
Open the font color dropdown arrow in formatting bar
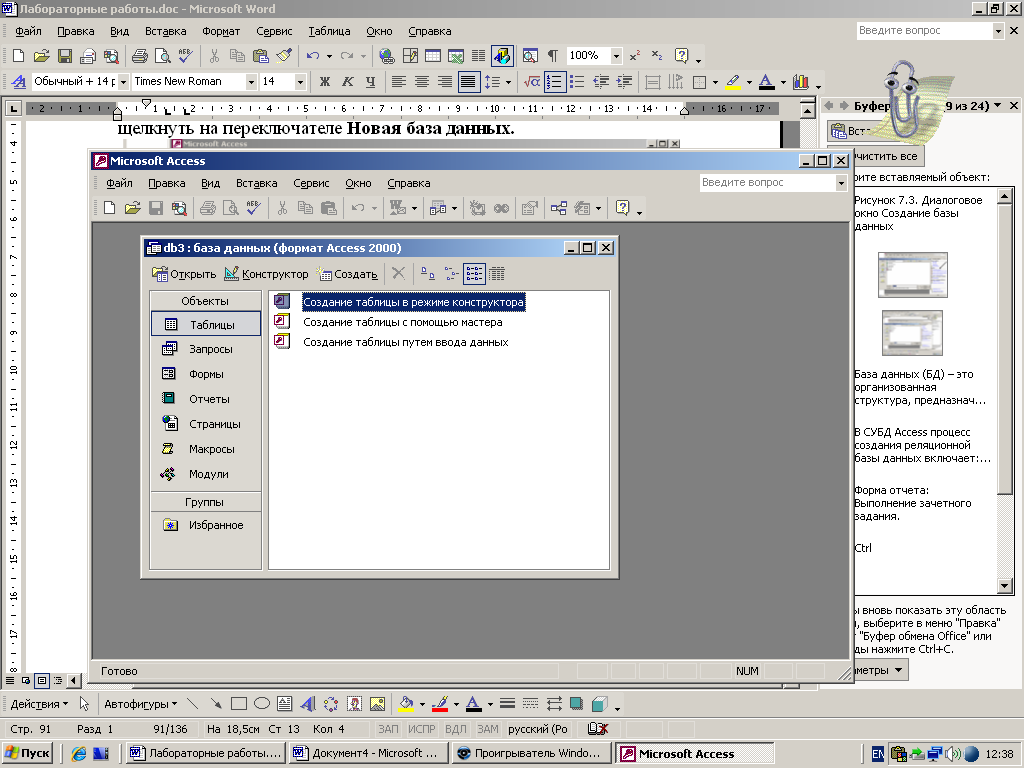783,82
